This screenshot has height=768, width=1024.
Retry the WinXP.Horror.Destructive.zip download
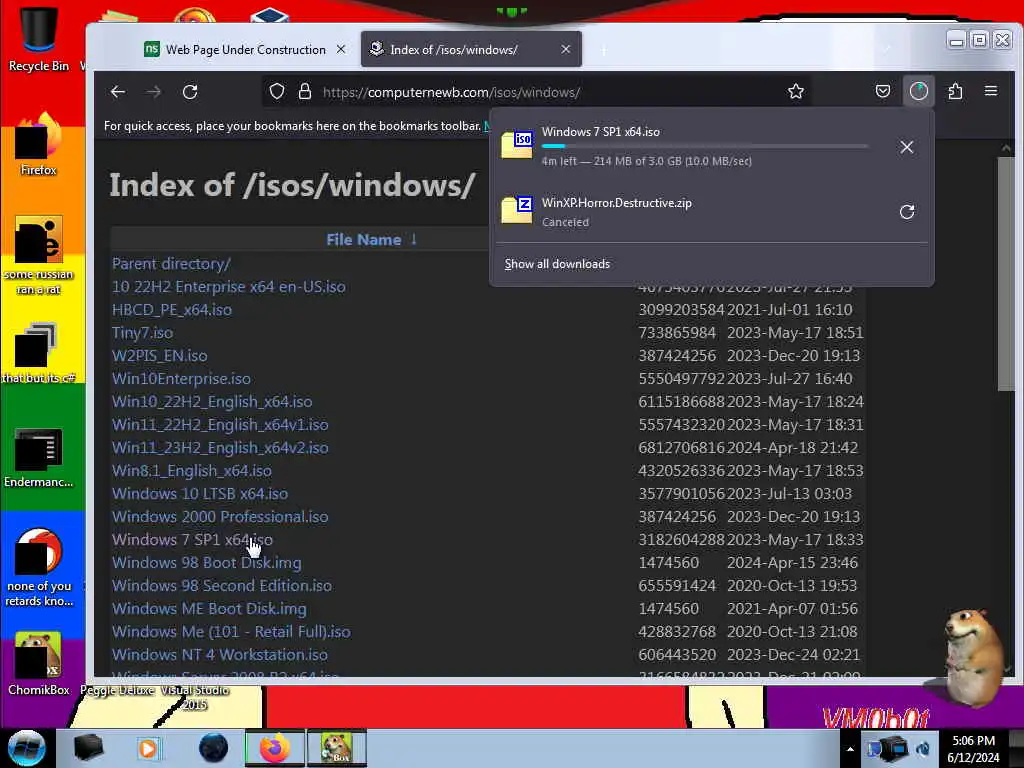coord(906,212)
